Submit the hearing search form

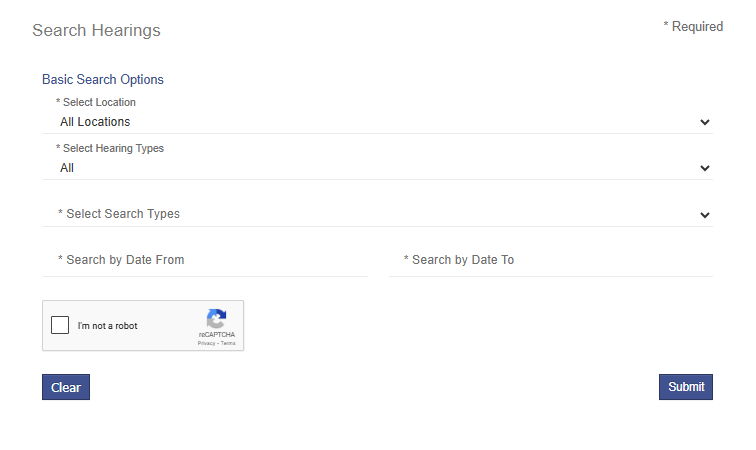(686, 387)
